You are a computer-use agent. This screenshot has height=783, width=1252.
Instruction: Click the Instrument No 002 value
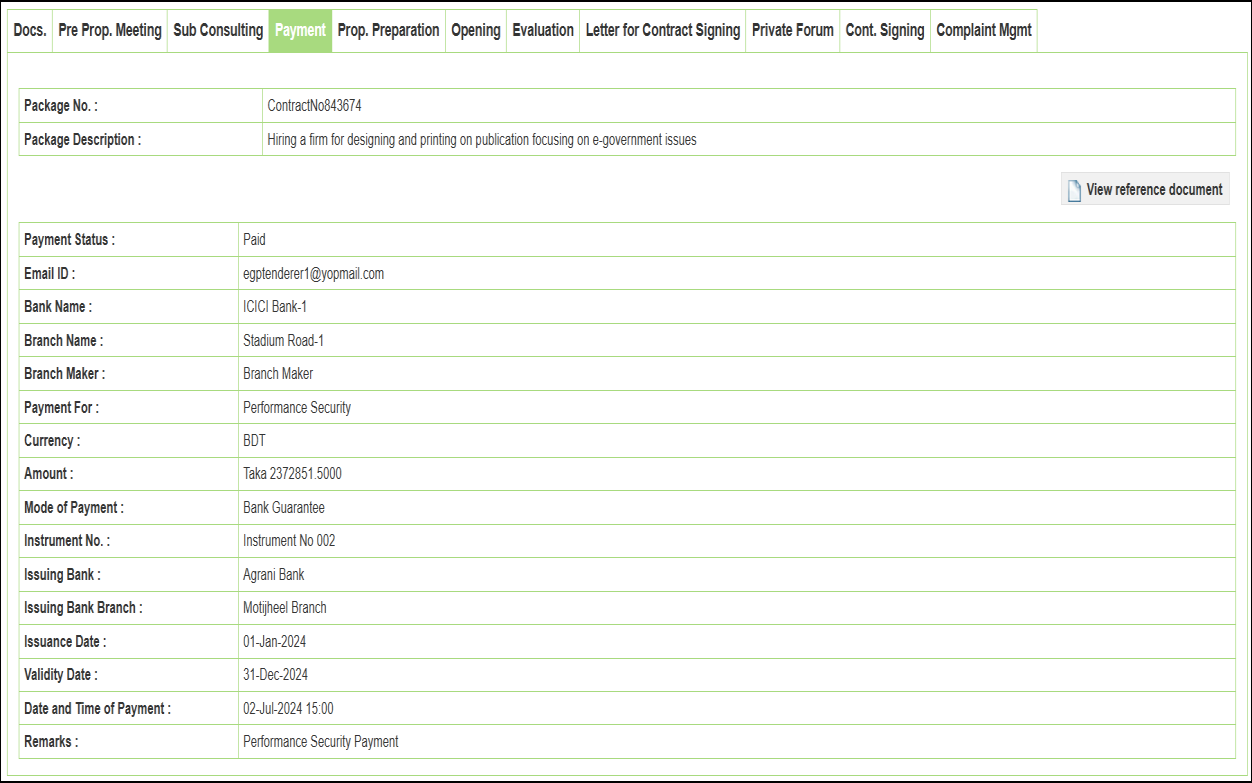[289, 541]
